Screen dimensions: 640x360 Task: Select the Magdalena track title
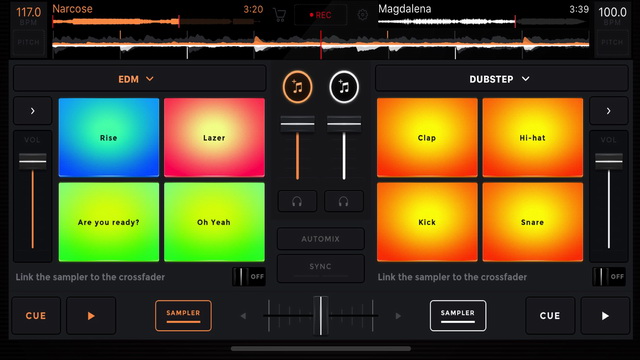click(404, 9)
